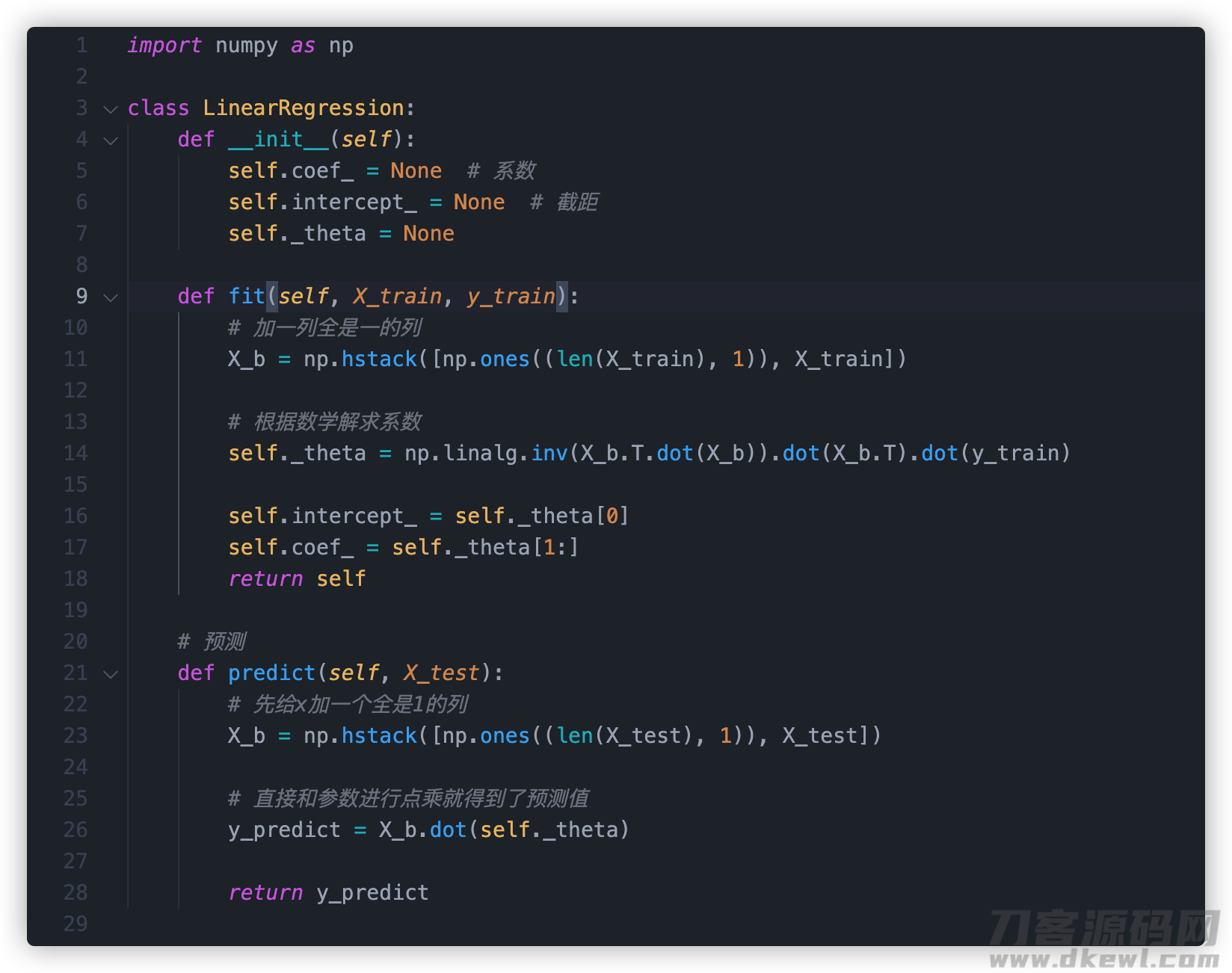Click 'y_predict' variable on line 26
The width and height of the screenshot is (1232, 973).
284,830
